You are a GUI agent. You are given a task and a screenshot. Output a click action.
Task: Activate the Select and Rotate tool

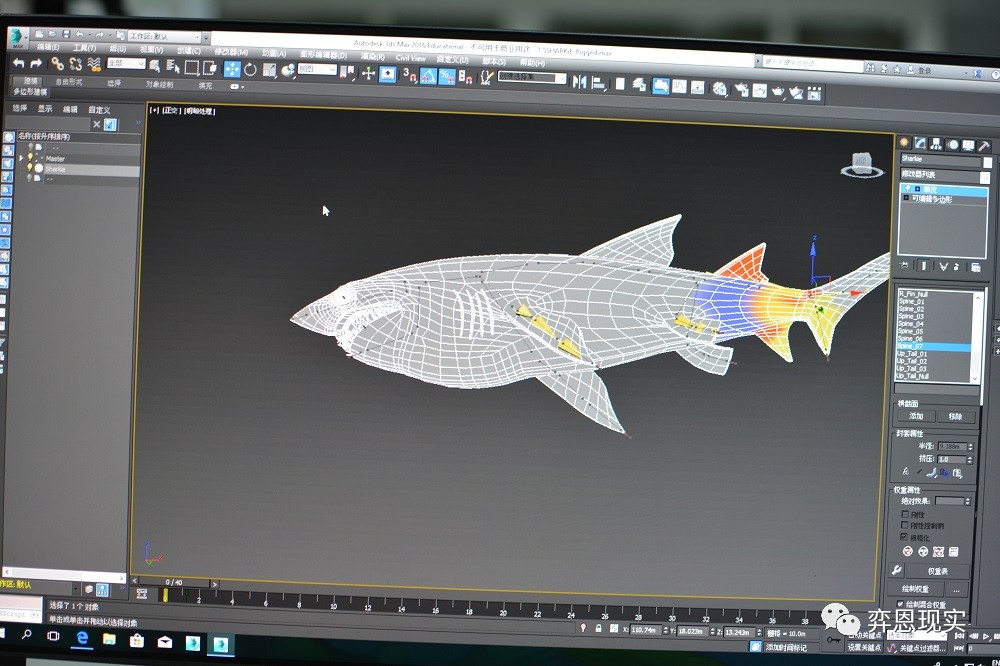(251, 70)
